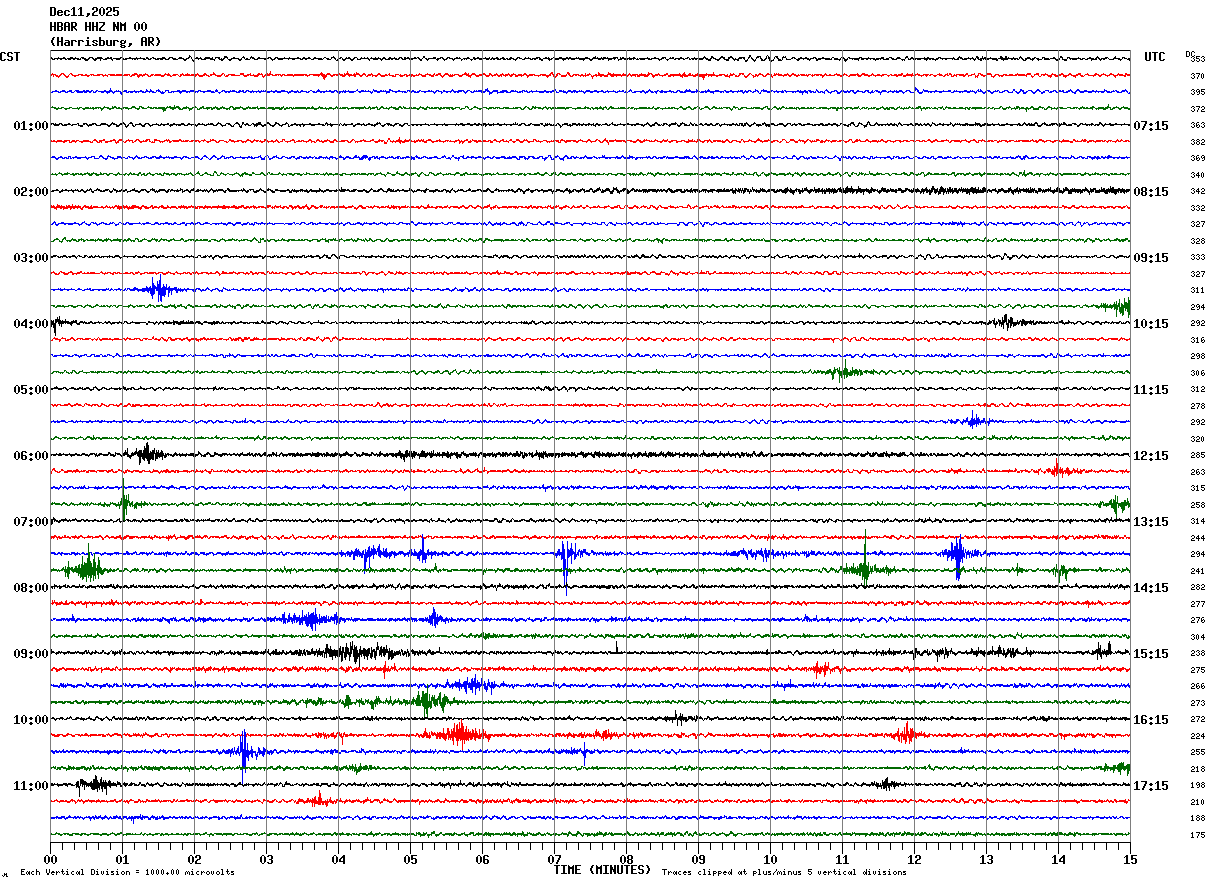Select the 11:00 CST time label

[x=31, y=786]
